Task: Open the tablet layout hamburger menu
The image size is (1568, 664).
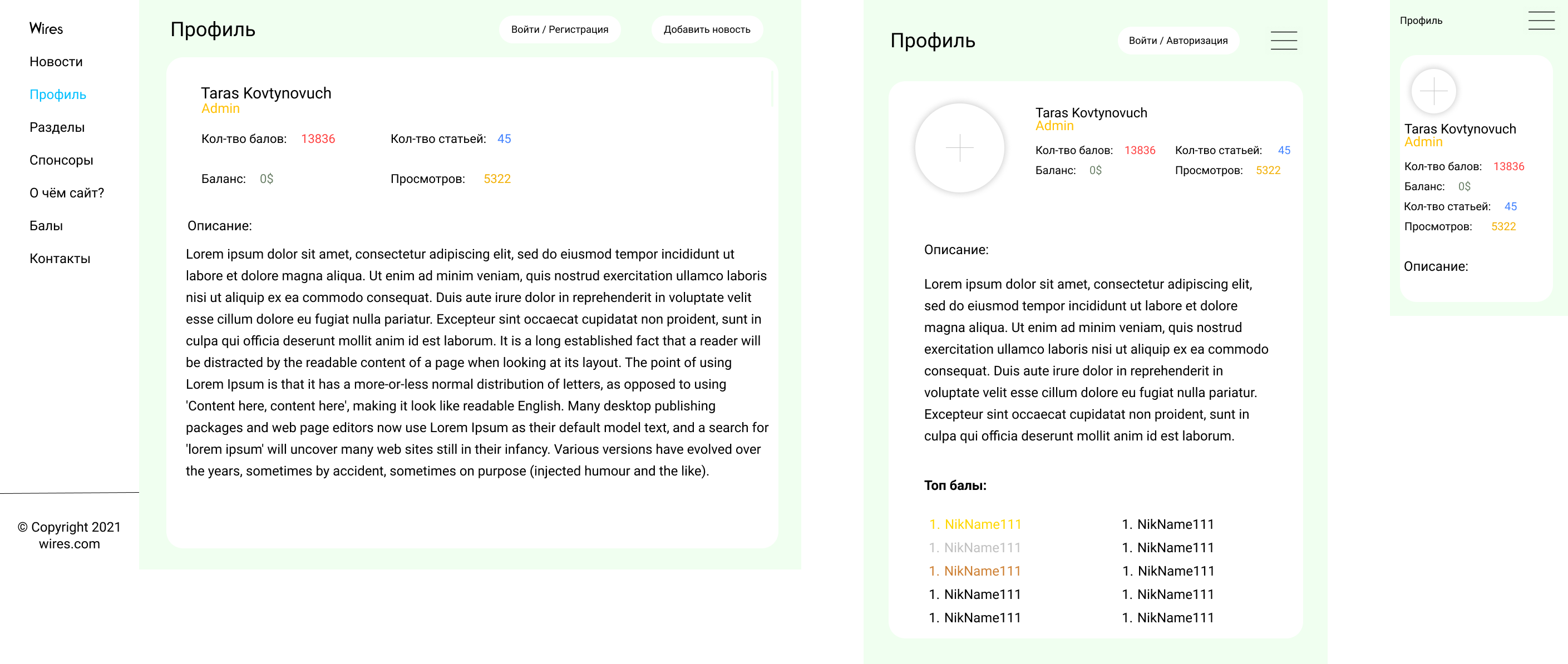Action: (1284, 40)
